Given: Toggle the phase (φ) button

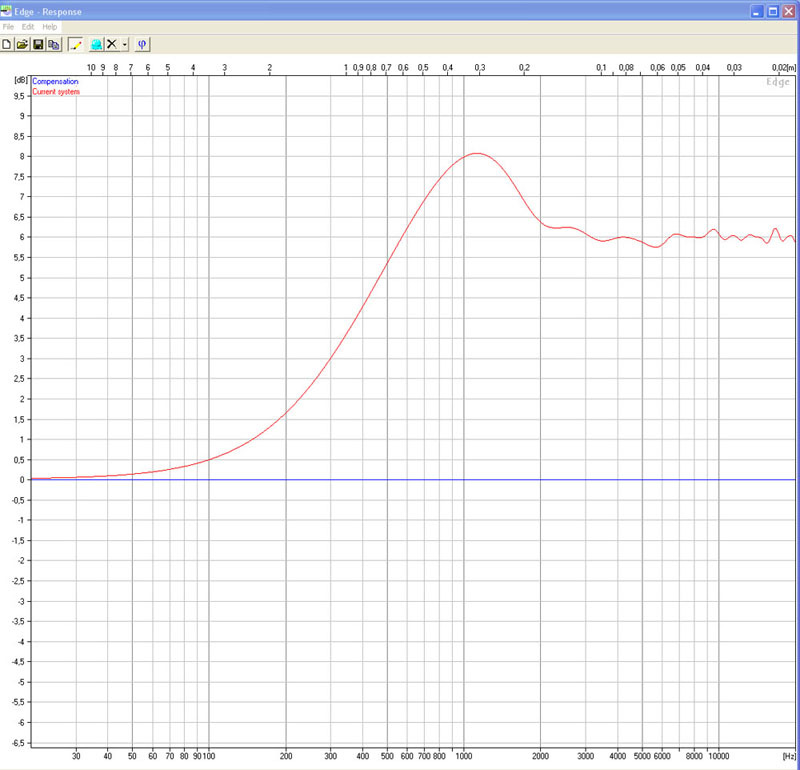Looking at the screenshot, I should [142, 45].
